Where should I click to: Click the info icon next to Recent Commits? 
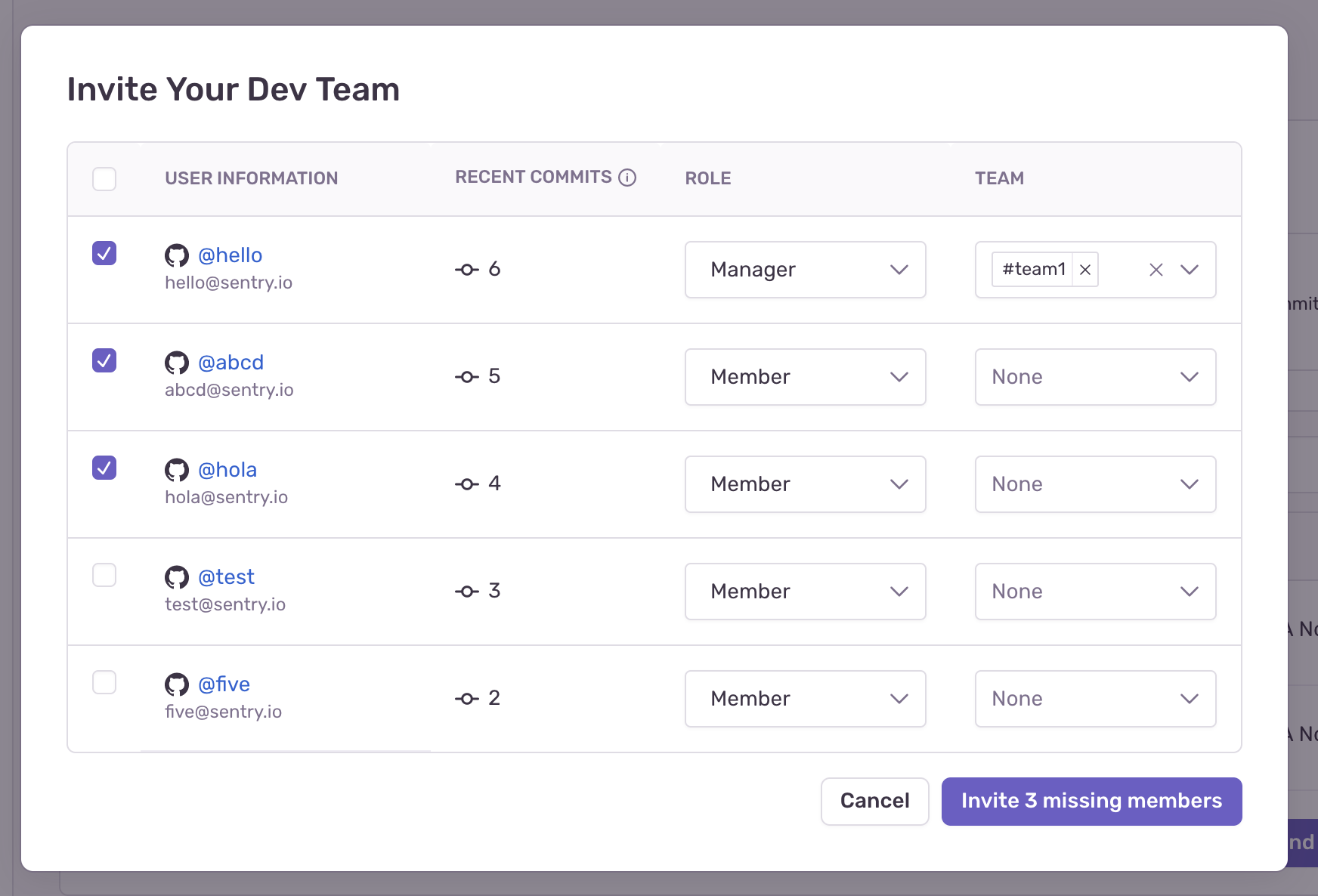pos(627,178)
